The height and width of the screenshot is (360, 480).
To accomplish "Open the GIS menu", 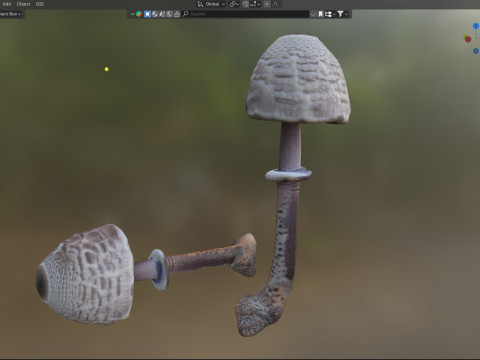I will click(40, 4).
